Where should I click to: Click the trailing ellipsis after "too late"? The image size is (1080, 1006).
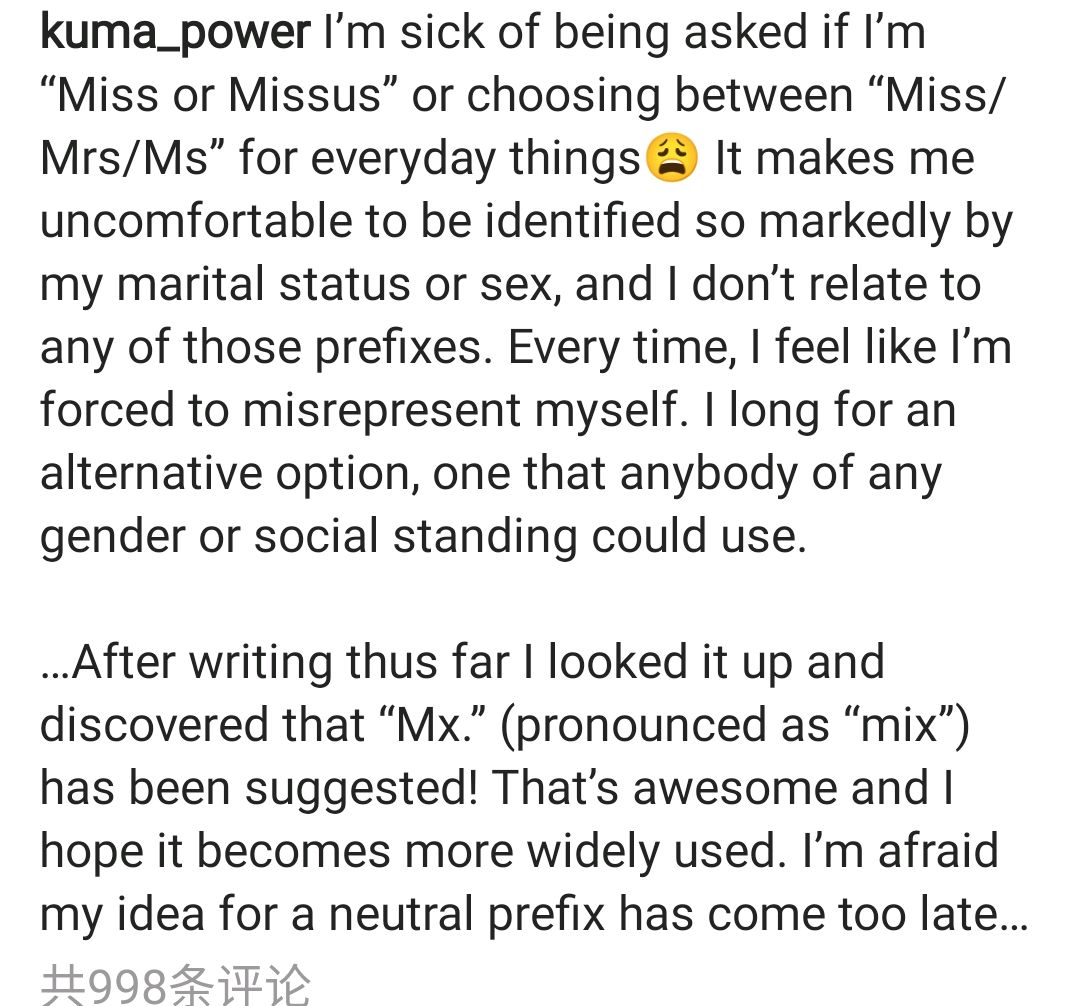coord(1014,915)
